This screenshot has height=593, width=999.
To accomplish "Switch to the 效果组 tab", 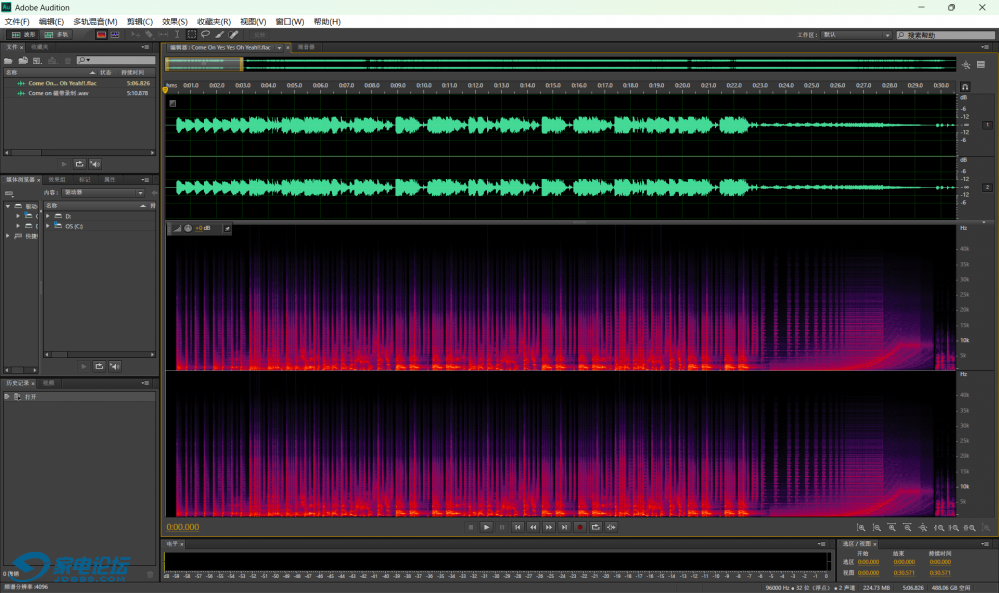I will click(57, 180).
